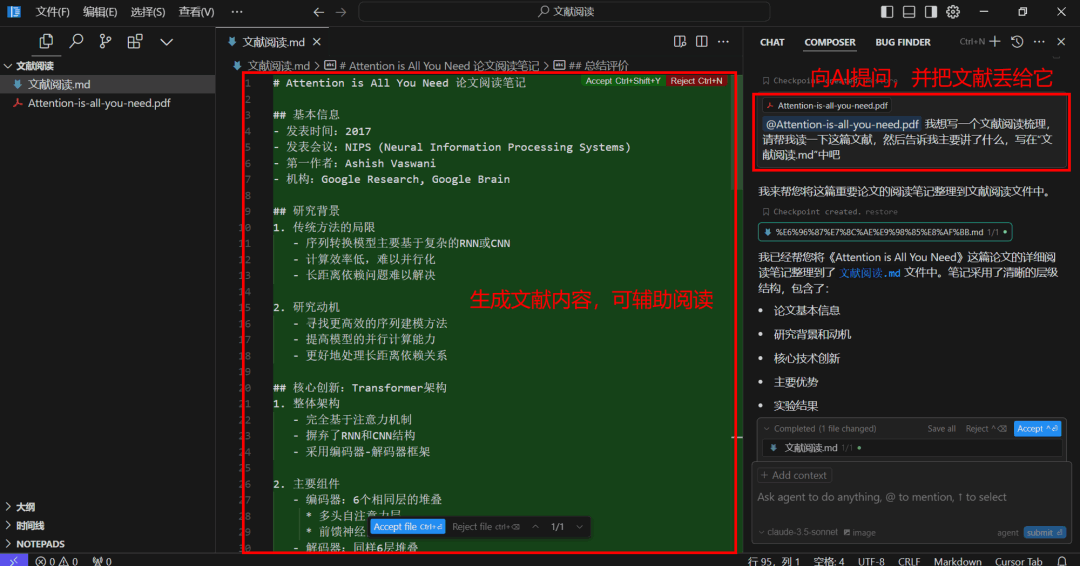Open the 选择(S) menu
The width and height of the screenshot is (1080, 566).
147,12
